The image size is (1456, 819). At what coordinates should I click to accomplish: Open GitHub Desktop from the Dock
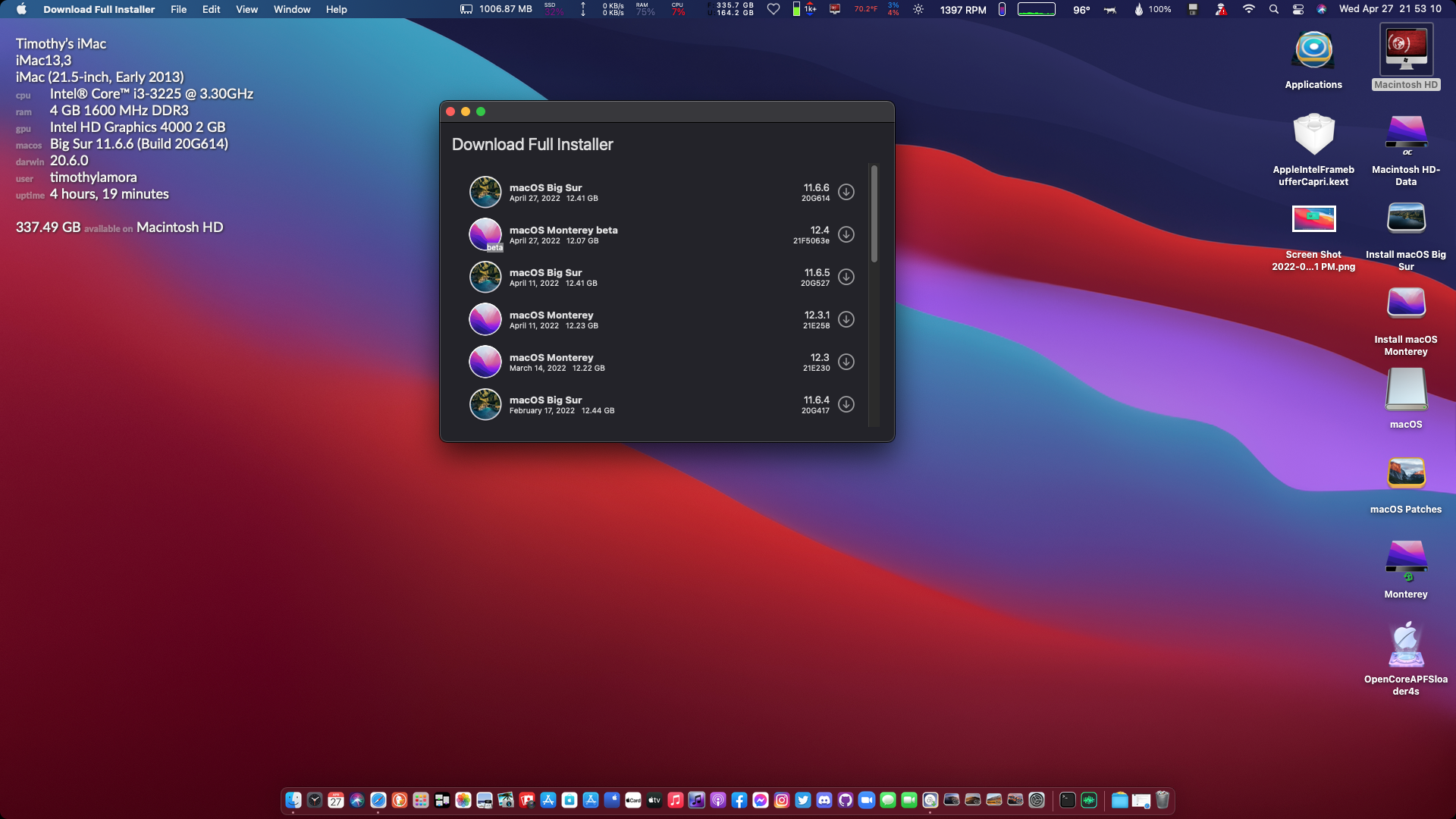846,800
